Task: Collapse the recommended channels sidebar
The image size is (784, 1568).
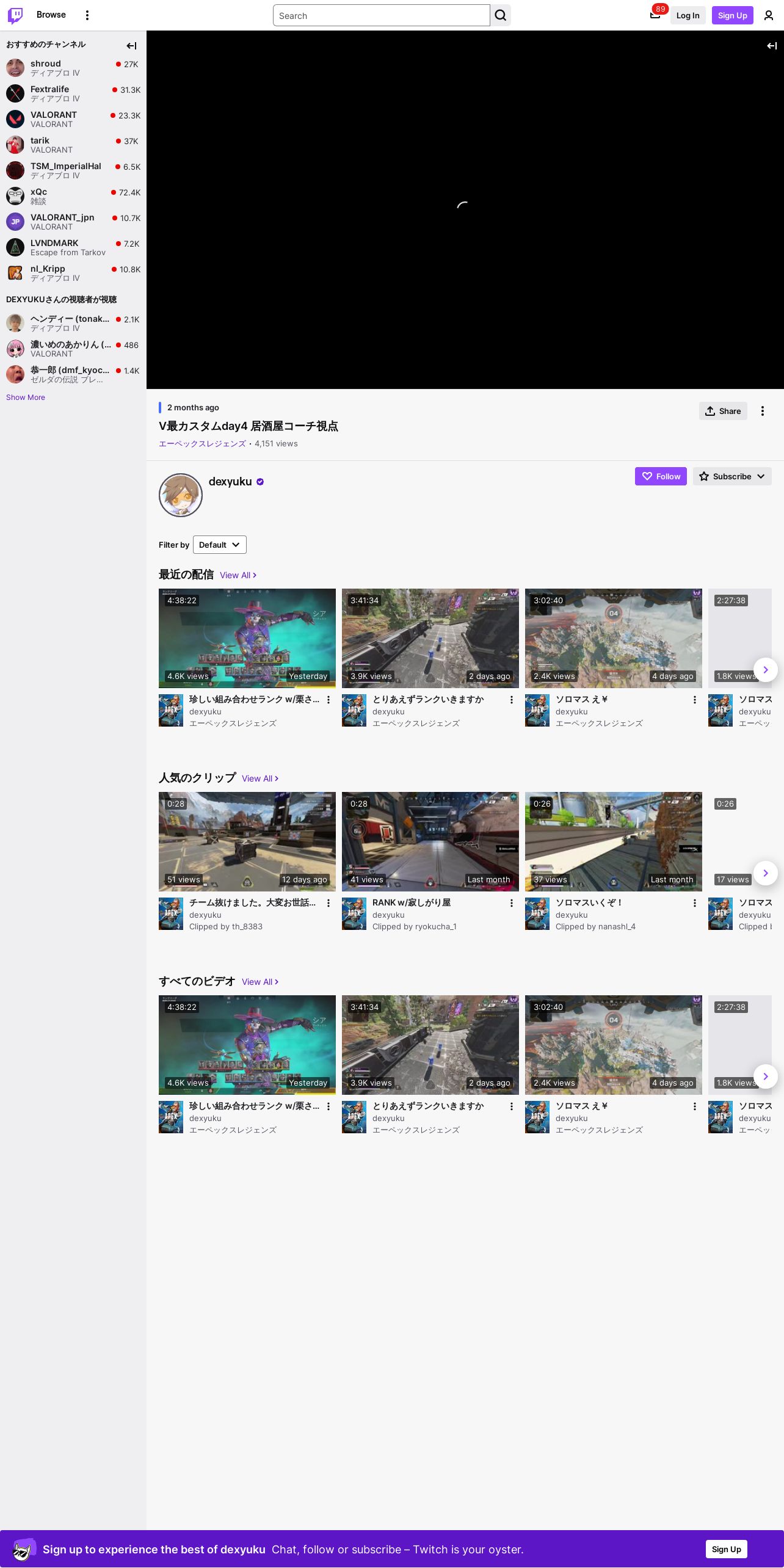Action: (131, 46)
